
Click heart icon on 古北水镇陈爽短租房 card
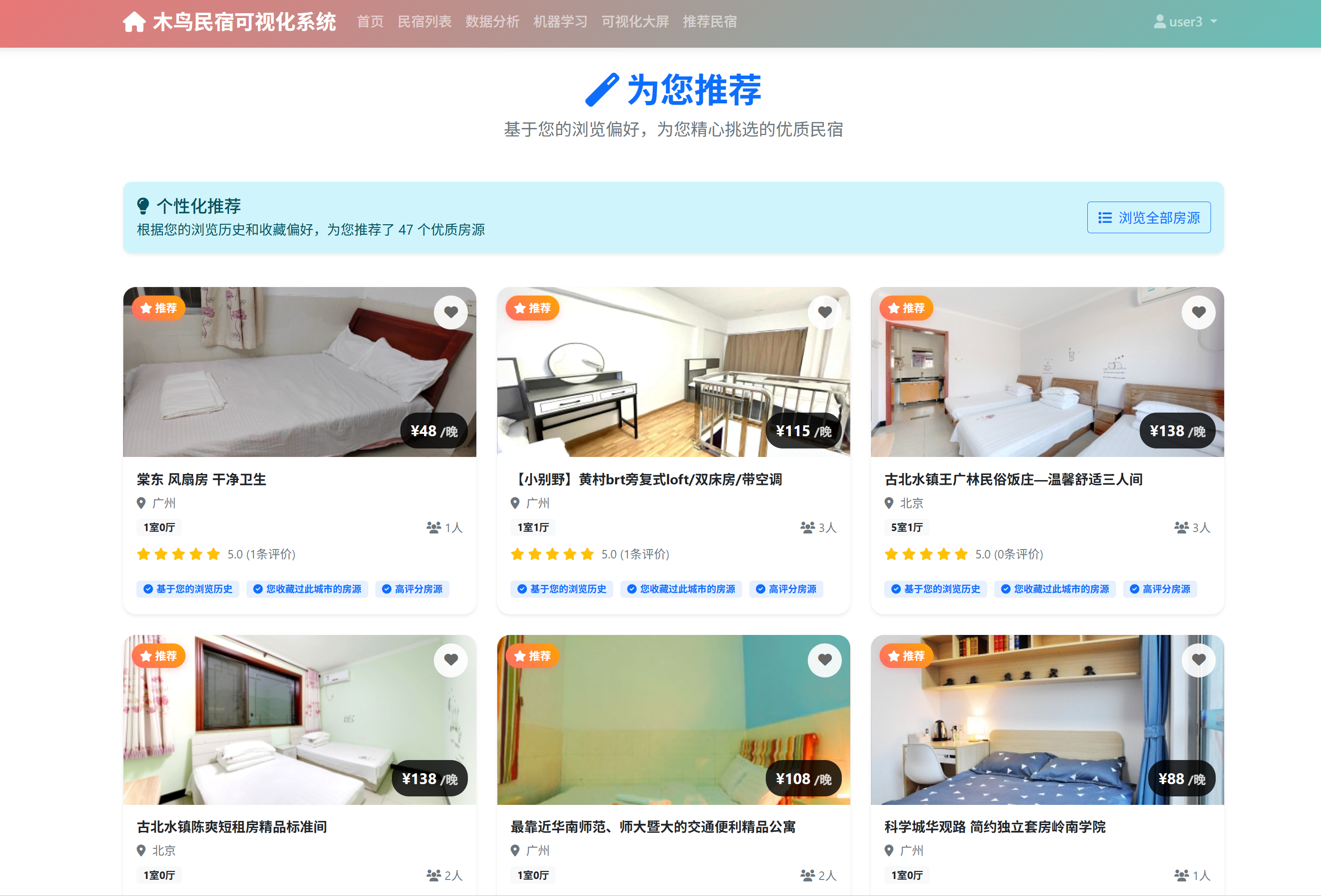[x=451, y=659]
